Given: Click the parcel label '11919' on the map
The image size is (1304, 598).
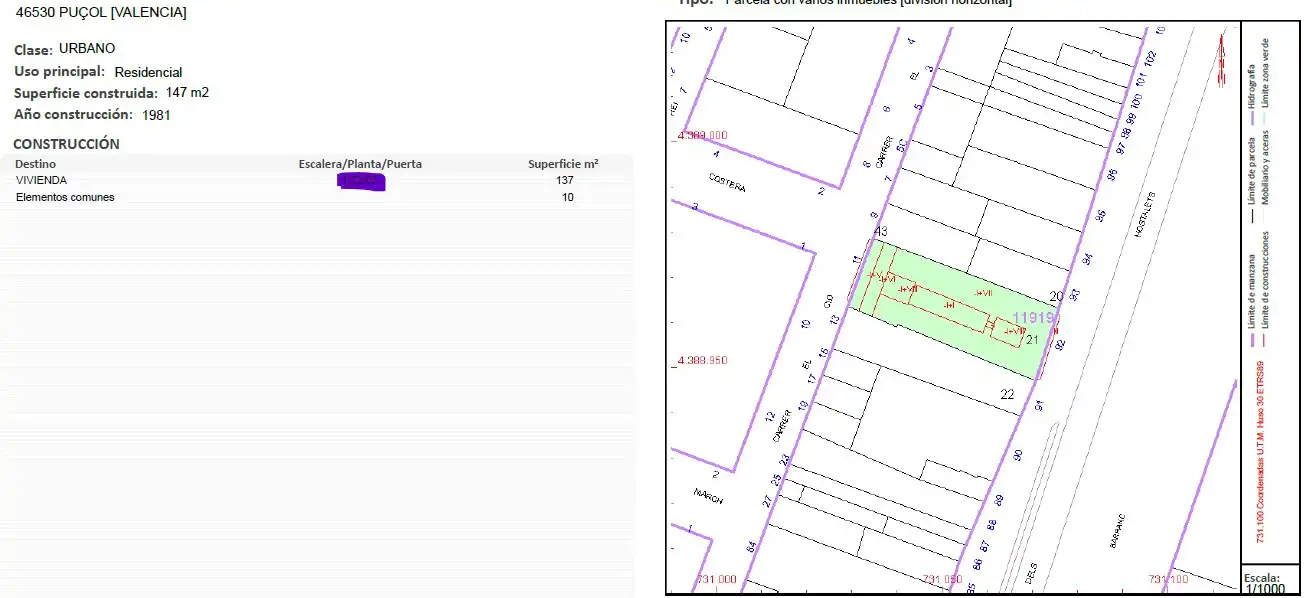Looking at the screenshot, I should pos(1034,317).
